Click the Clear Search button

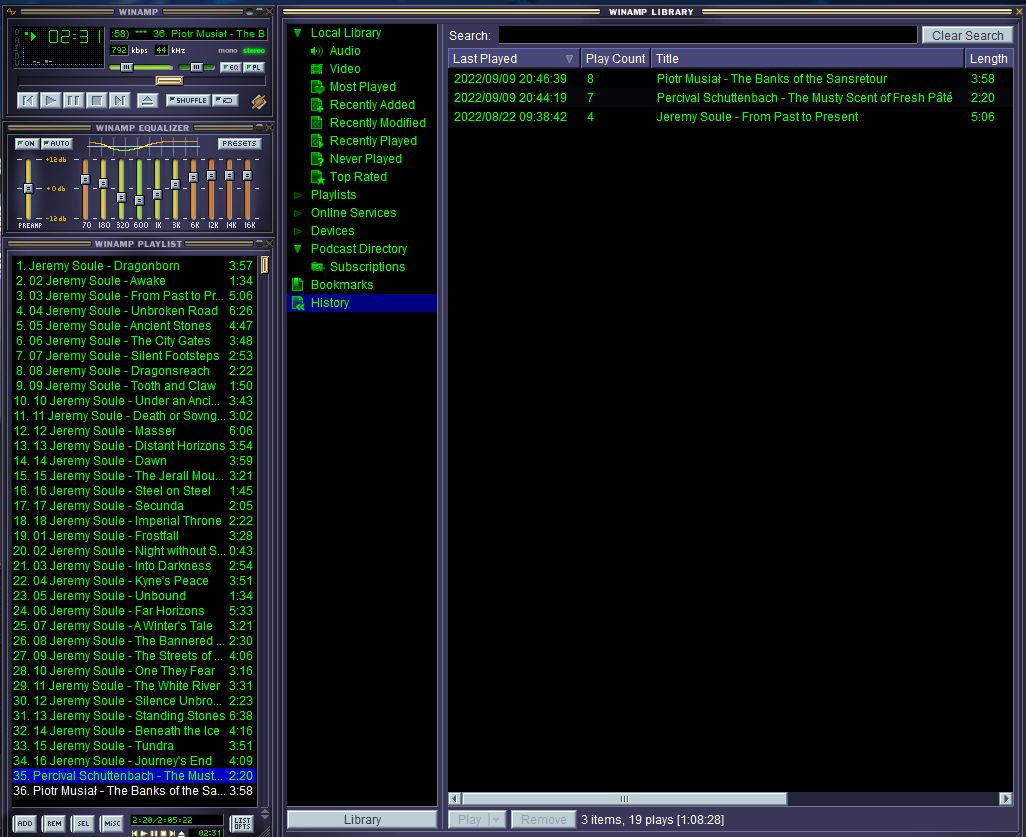(966, 35)
